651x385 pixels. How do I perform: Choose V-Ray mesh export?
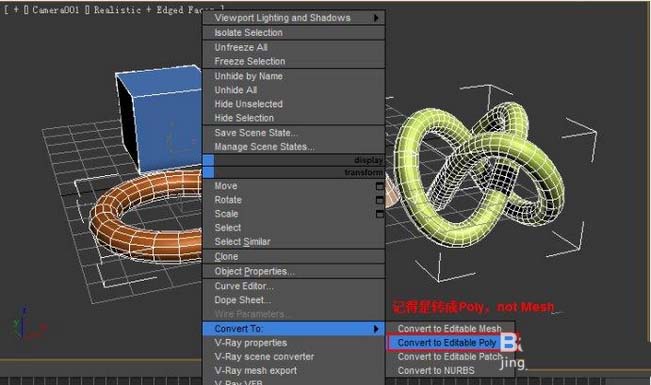pyautogui.click(x=294, y=370)
